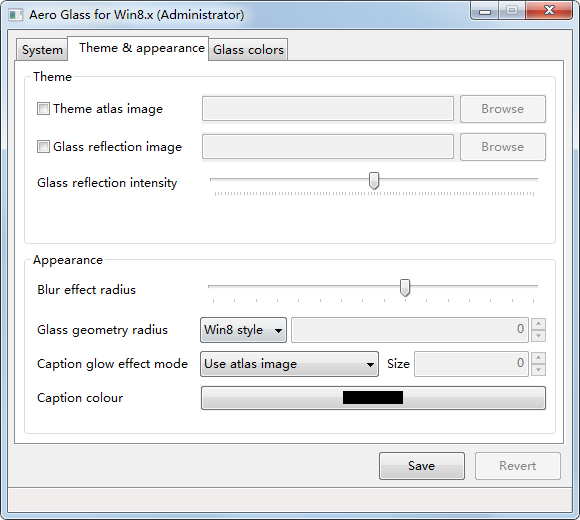Open the Win8 style geometry dropdown
Image resolution: width=580 pixels, height=520 pixels.
[243, 330]
